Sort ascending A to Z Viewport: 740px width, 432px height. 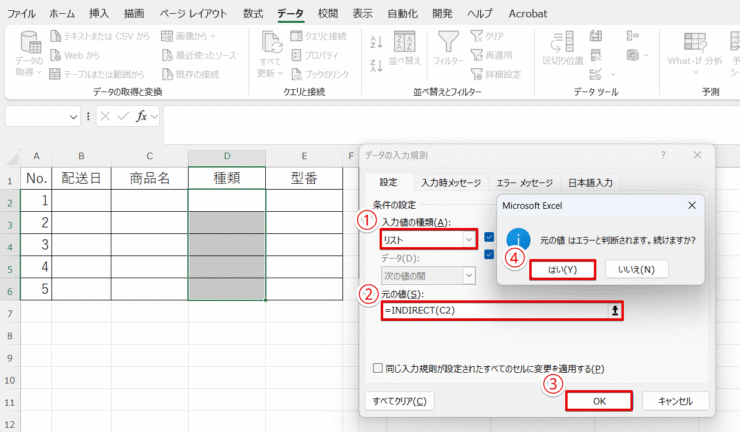(x=377, y=42)
